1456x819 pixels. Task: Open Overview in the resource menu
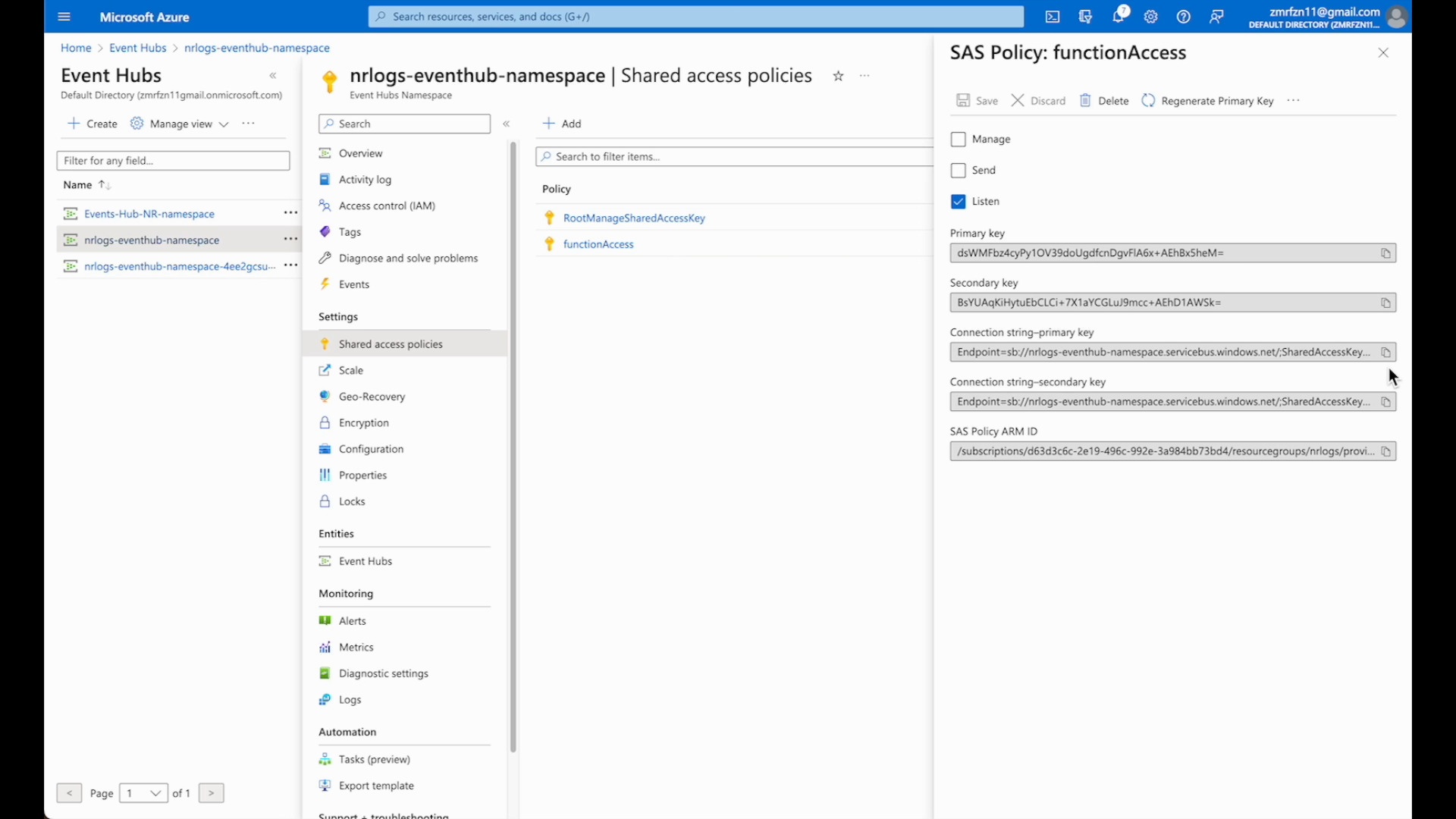(361, 153)
